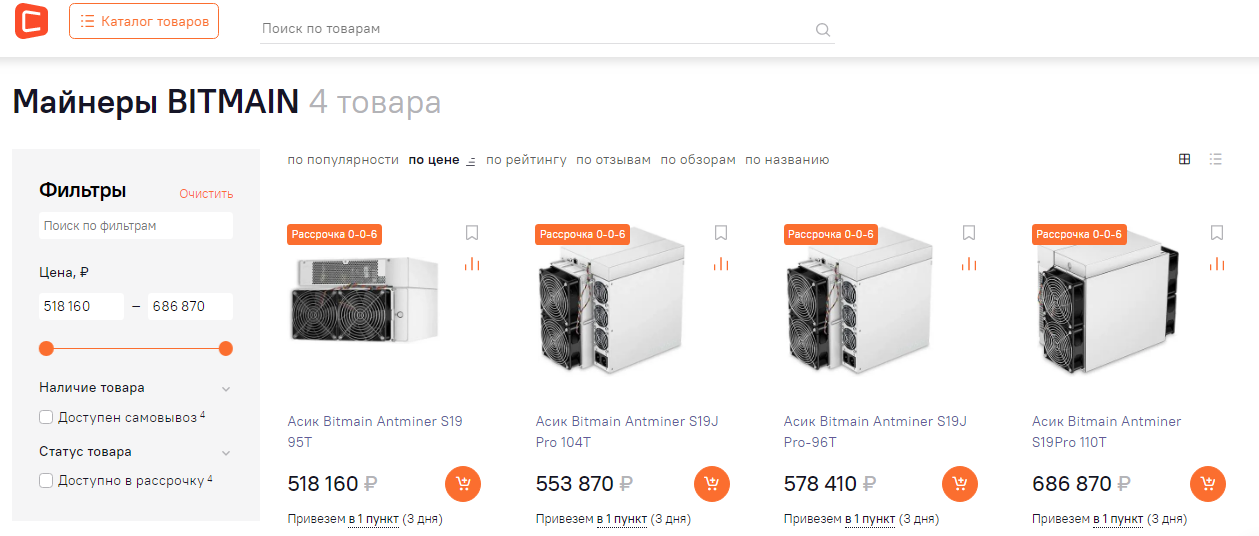This screenshot has height=536, width=1259.
Task: Switch to list view layout icon
Action: coord(1216,159)
